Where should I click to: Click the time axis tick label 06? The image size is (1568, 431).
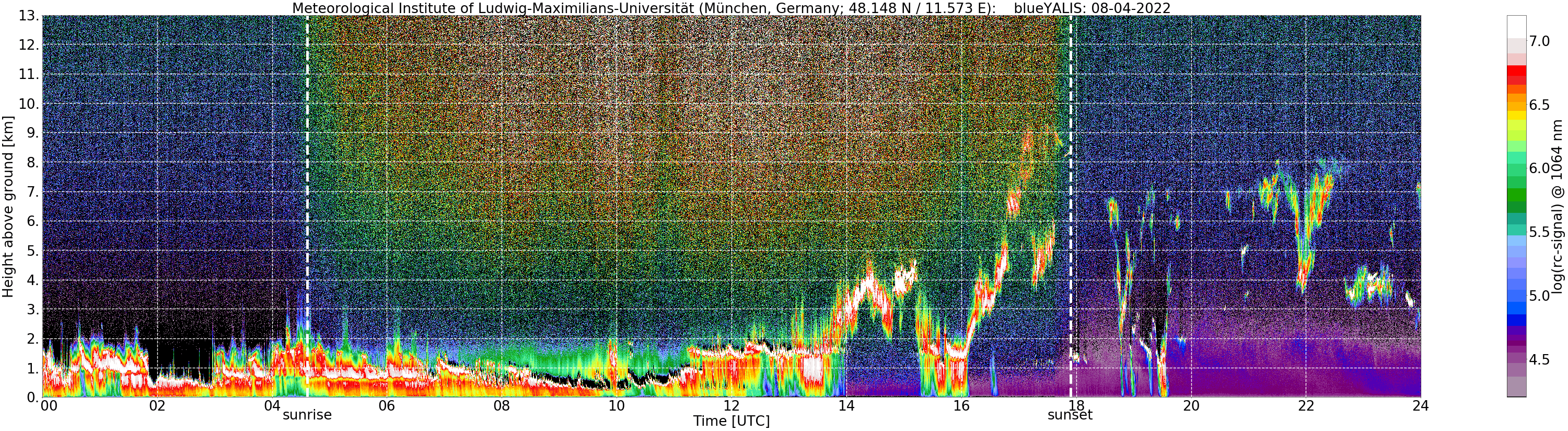pyautogui.click(x=387, y=405)
